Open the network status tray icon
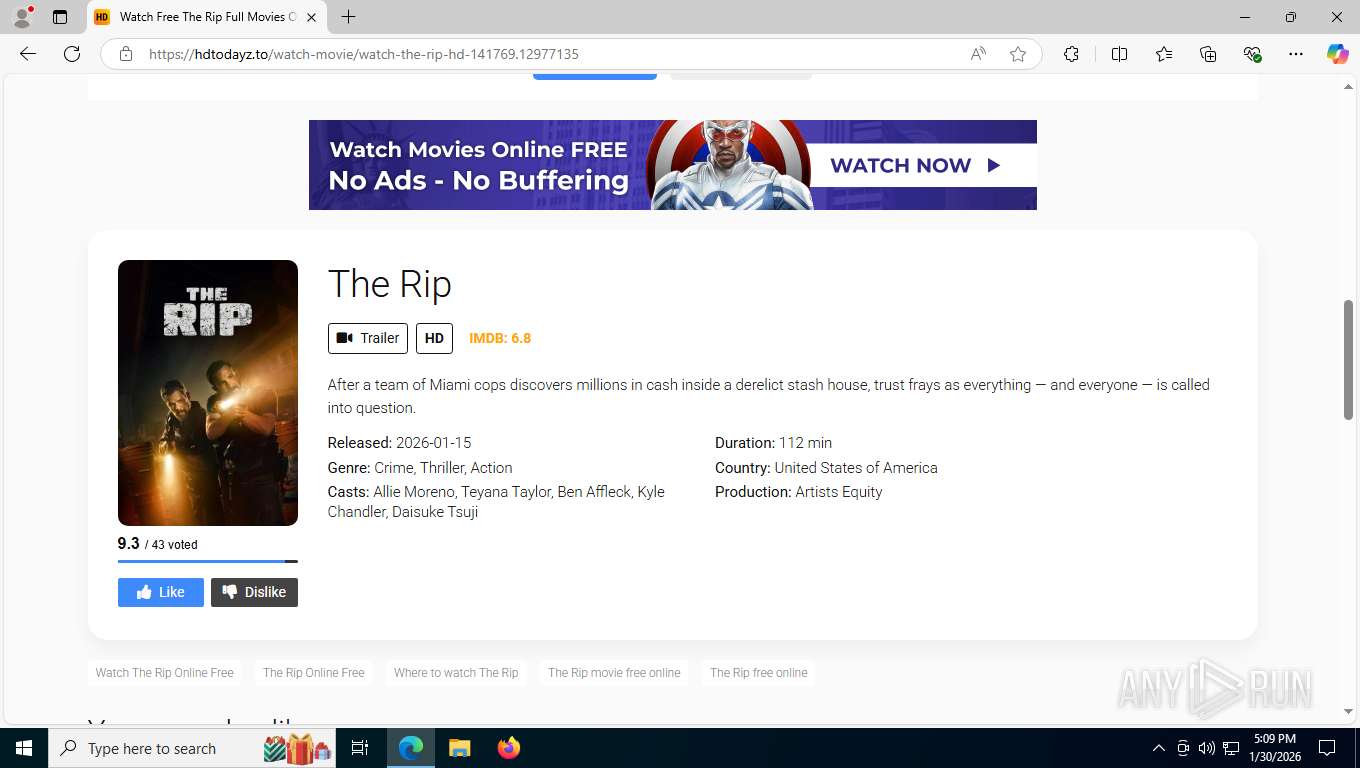Viewport: 1360px width, 768px height. tap(1231, 748)
